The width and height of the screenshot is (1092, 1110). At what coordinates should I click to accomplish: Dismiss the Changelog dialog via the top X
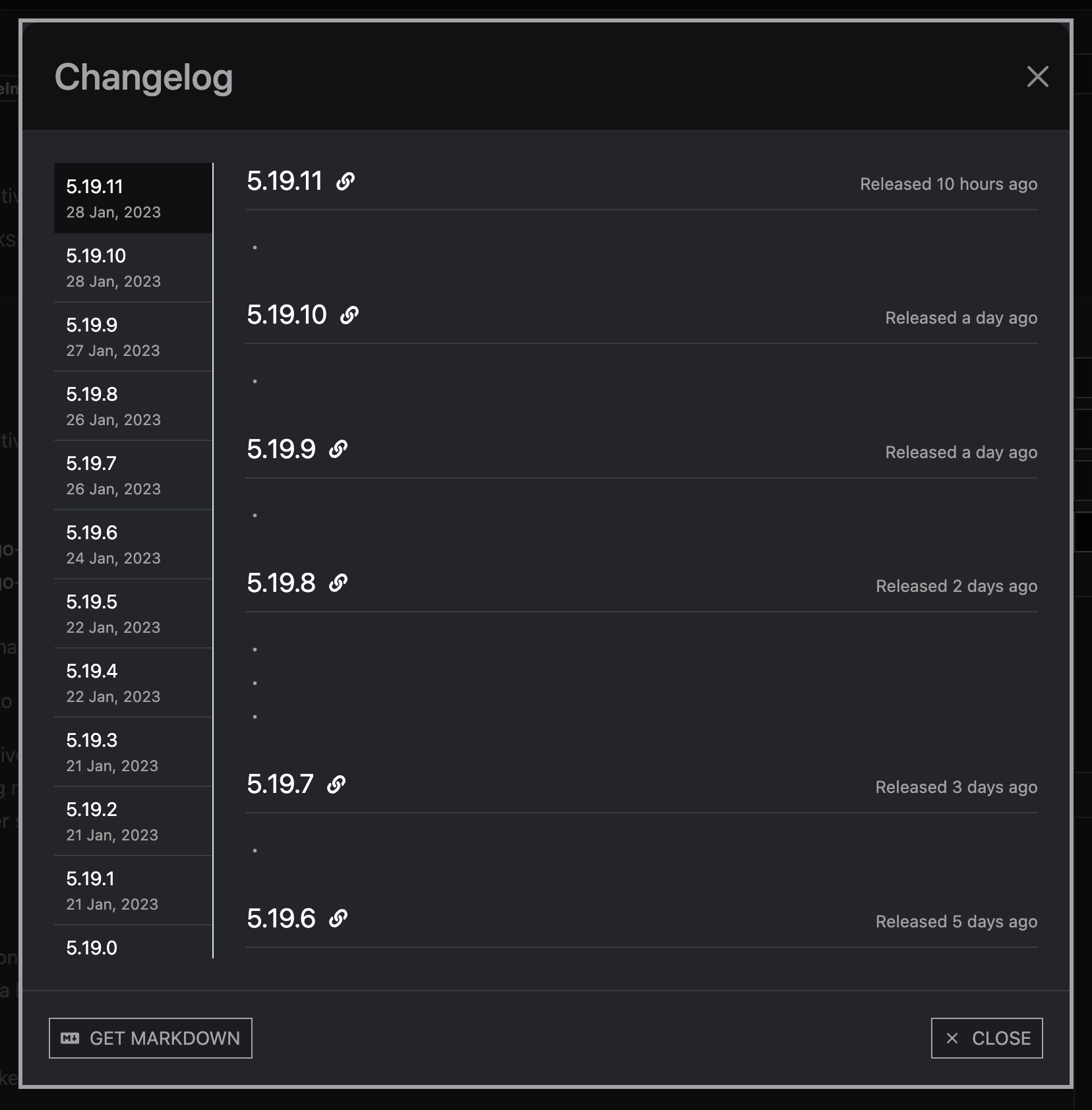[x=1037, y=77]
